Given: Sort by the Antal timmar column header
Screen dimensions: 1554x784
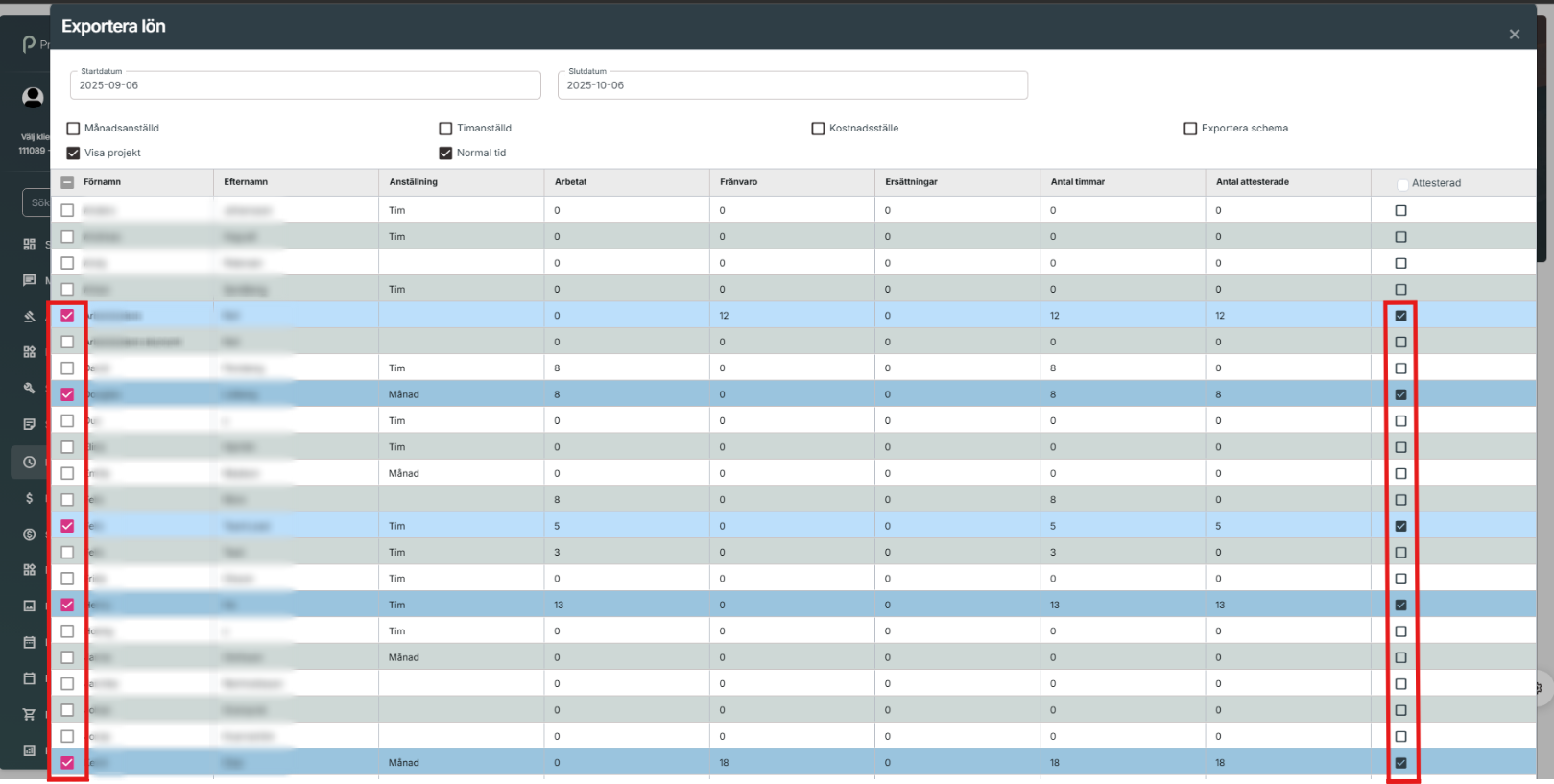Looking at the screenshot, I should tap(1077, 182).
